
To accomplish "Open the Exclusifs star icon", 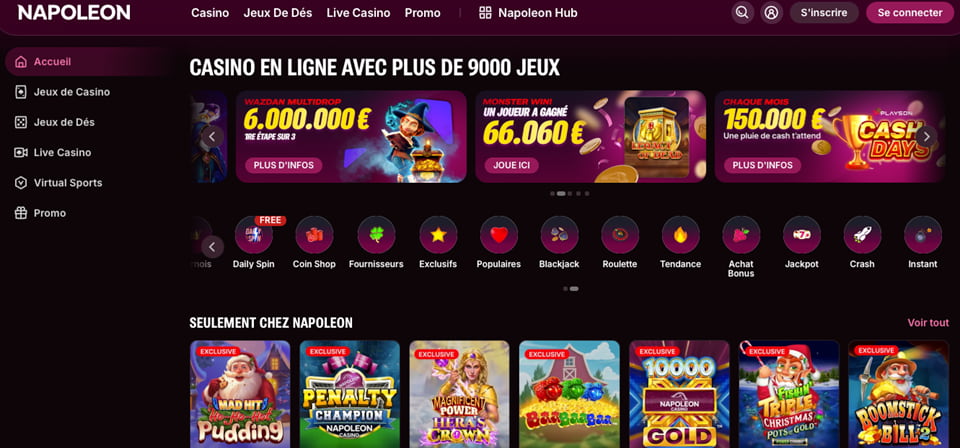I will [x=438, y=234].
